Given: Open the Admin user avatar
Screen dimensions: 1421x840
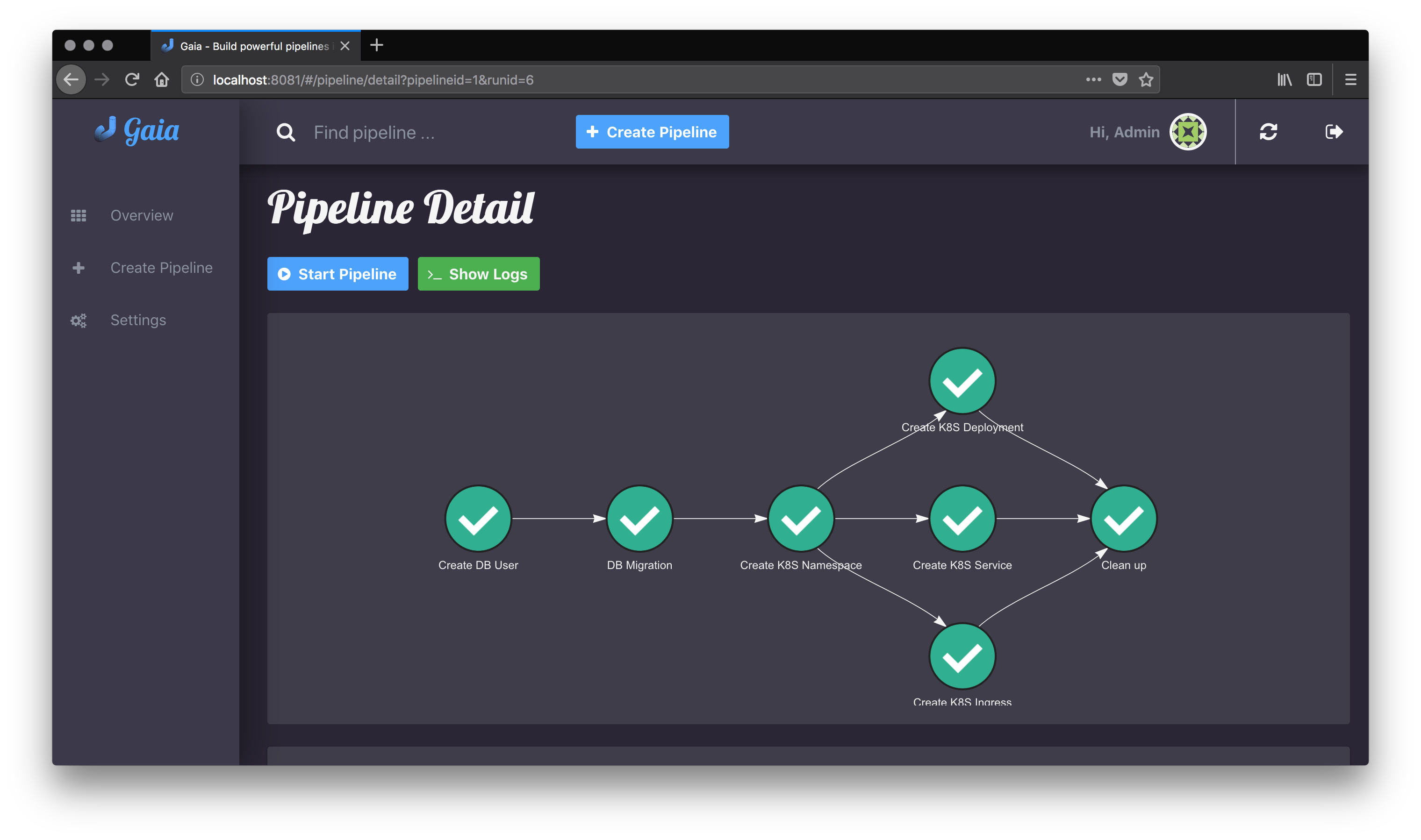Looking at the screenshot, I should tap(1188, 132).
